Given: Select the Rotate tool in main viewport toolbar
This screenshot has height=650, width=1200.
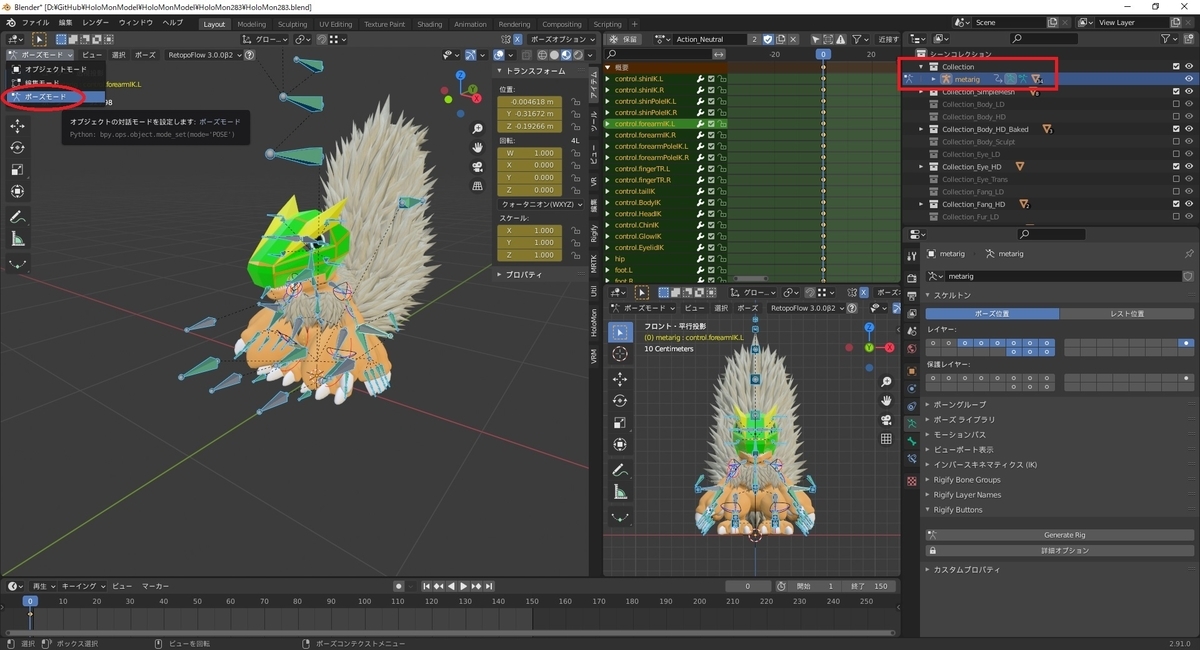Looking at the screenshot, I should pyautogui.click(x=18, y=147).
